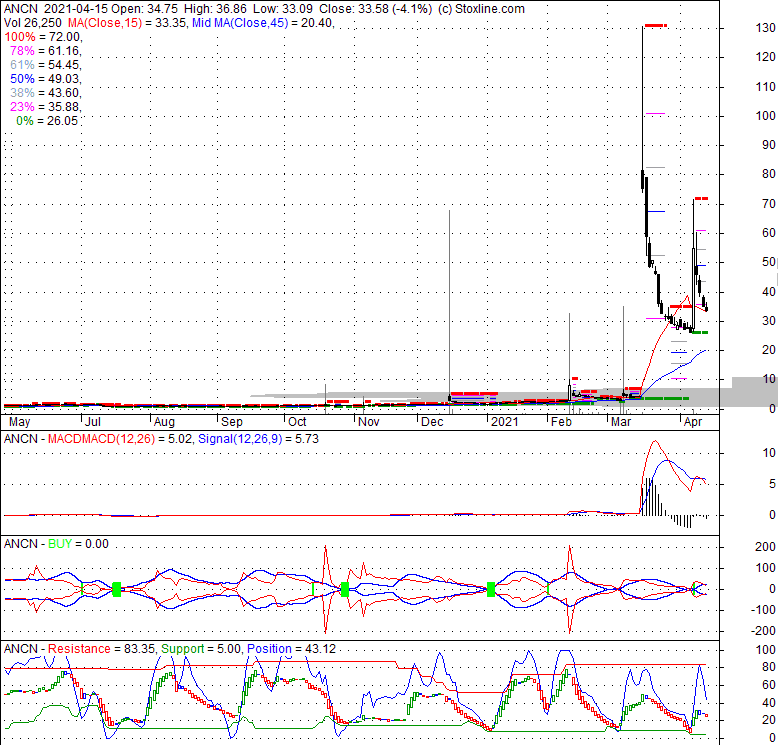
Task: Click the green support marker near 26
Action: click(x=702, y=332)
